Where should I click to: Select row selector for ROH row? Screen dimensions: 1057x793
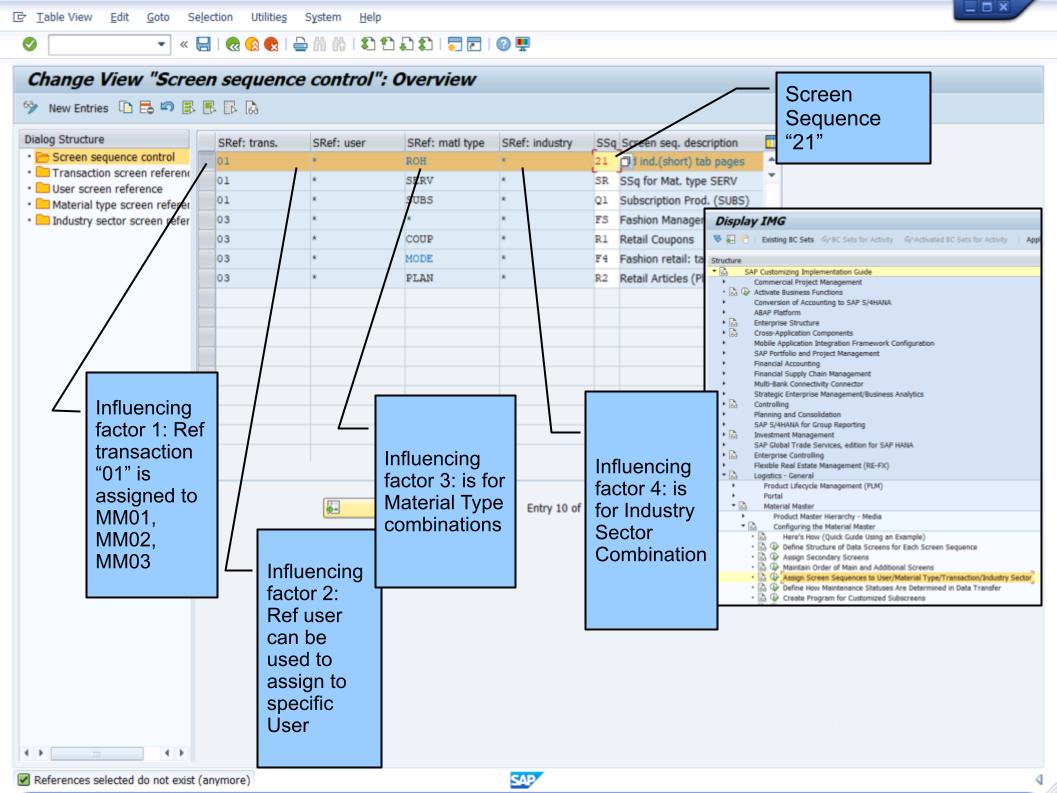pyautogui.click(x=206, y=161)
